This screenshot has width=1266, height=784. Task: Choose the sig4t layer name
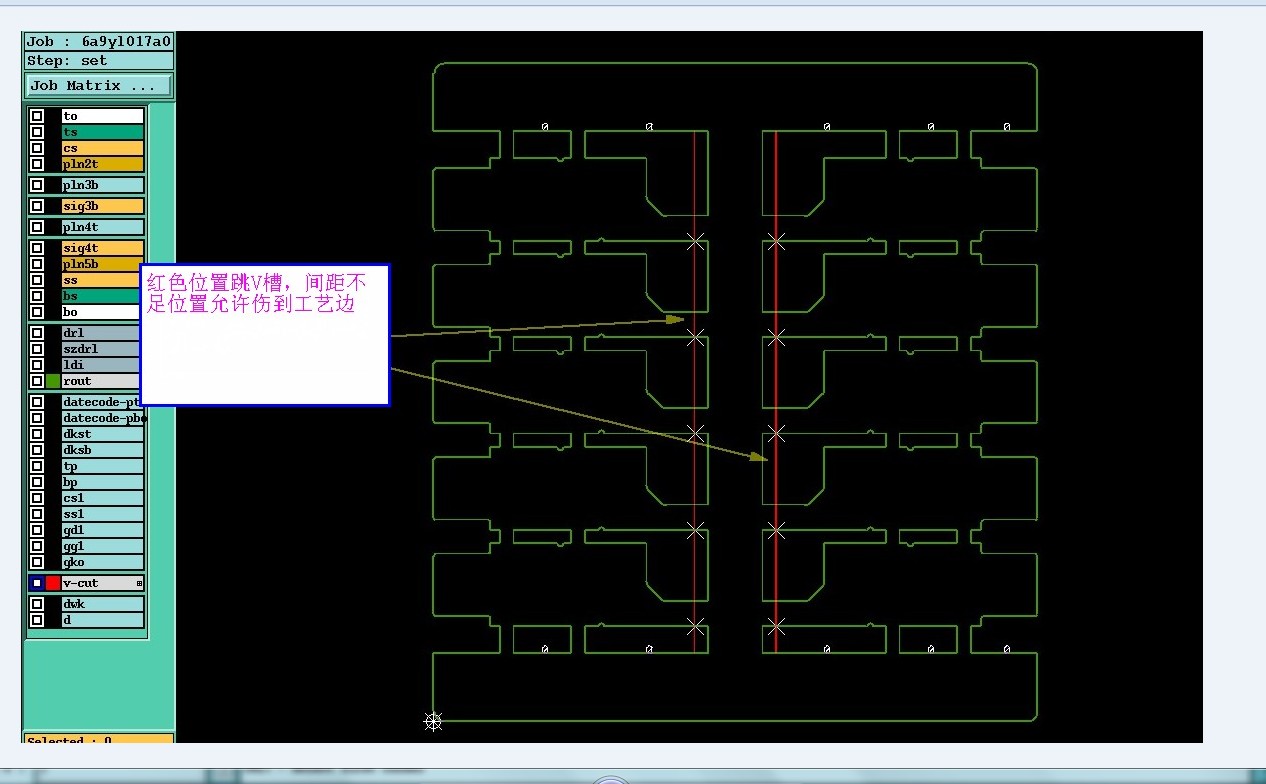click(x=103, y=248)
